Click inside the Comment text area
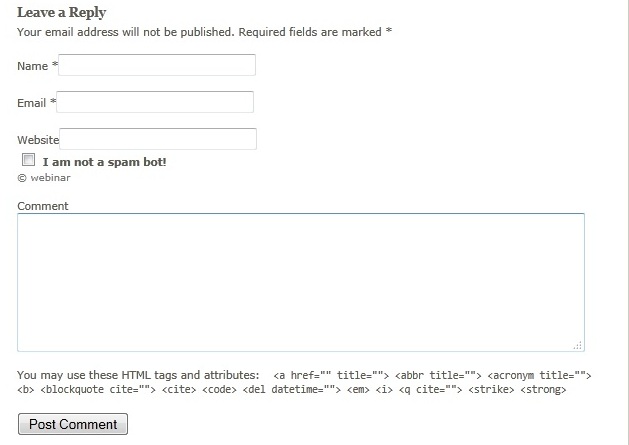 [301, 282]
